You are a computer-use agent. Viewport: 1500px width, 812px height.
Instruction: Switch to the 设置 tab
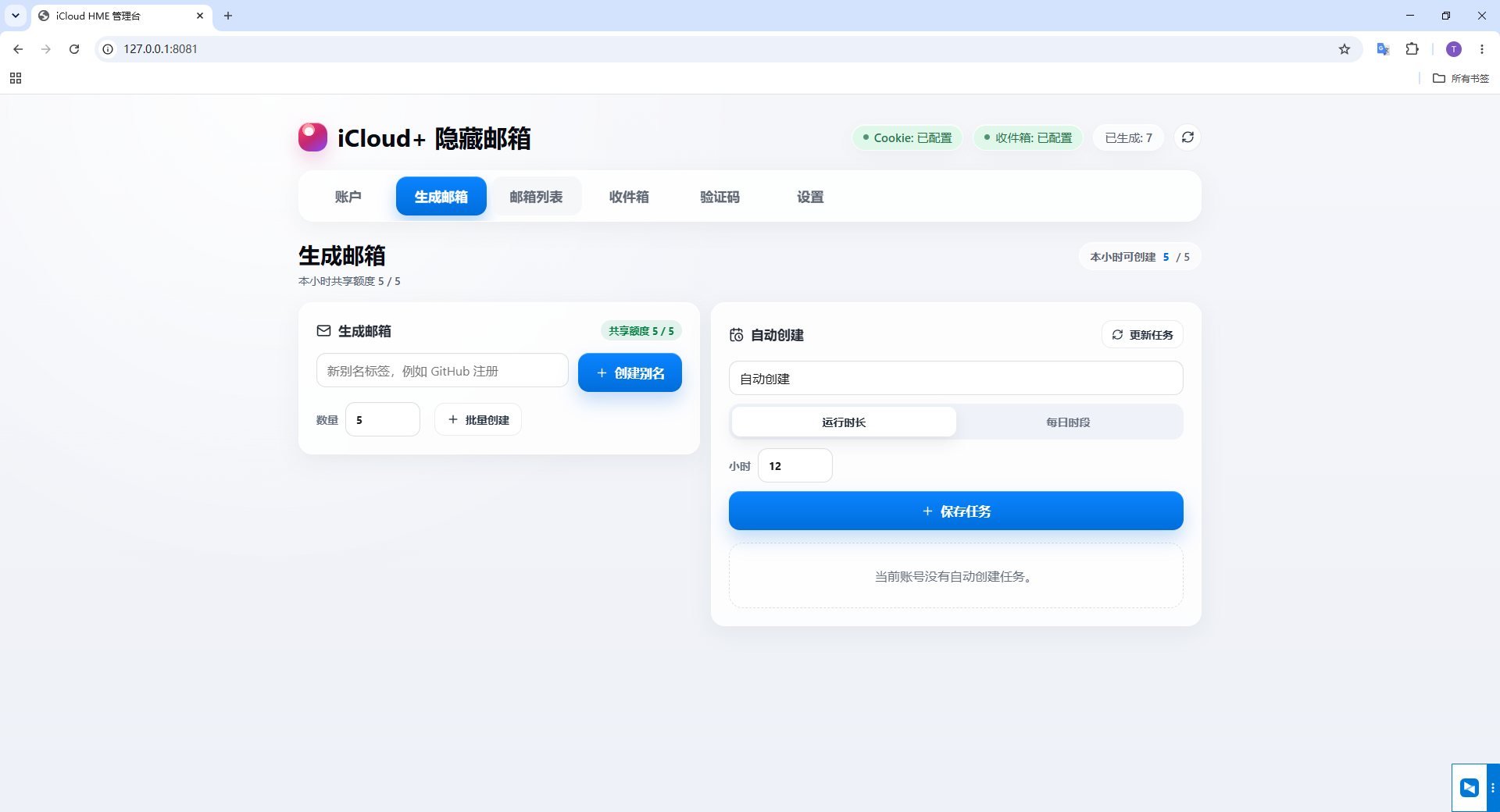pos(810,196)
